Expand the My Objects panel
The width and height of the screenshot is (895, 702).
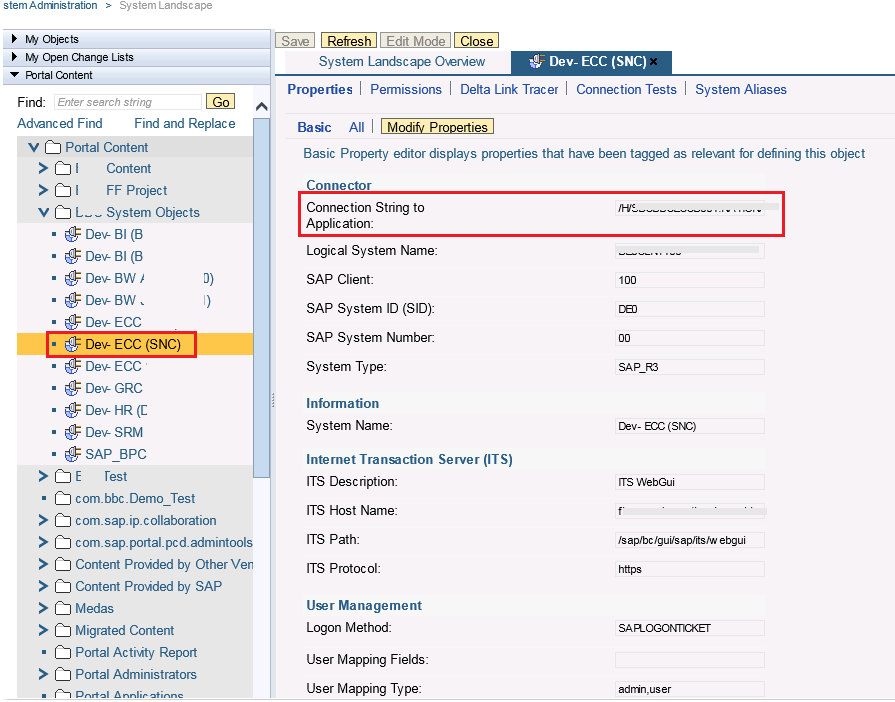[x=14, y=39]
